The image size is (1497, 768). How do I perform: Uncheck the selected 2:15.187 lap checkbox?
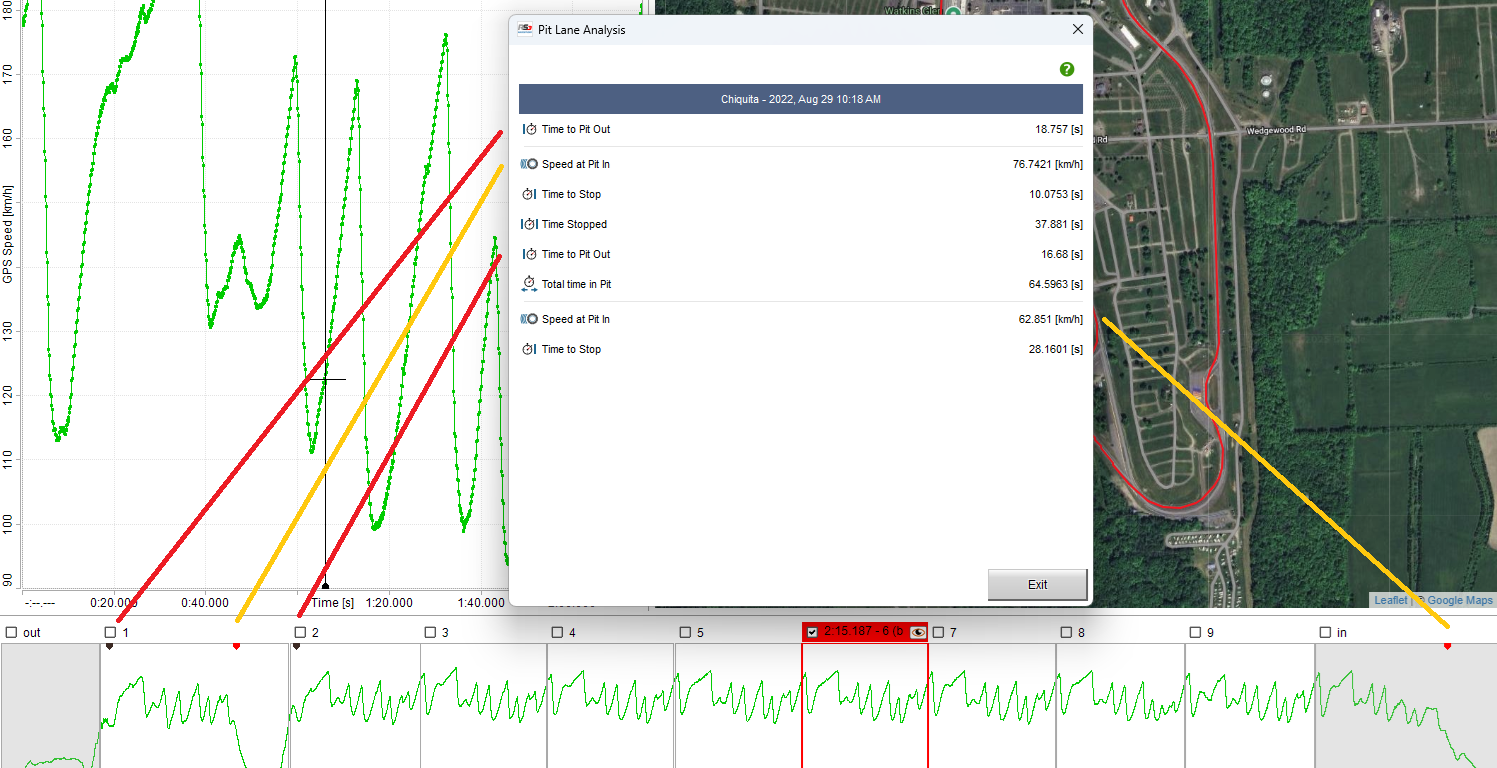tap(812, 632)
